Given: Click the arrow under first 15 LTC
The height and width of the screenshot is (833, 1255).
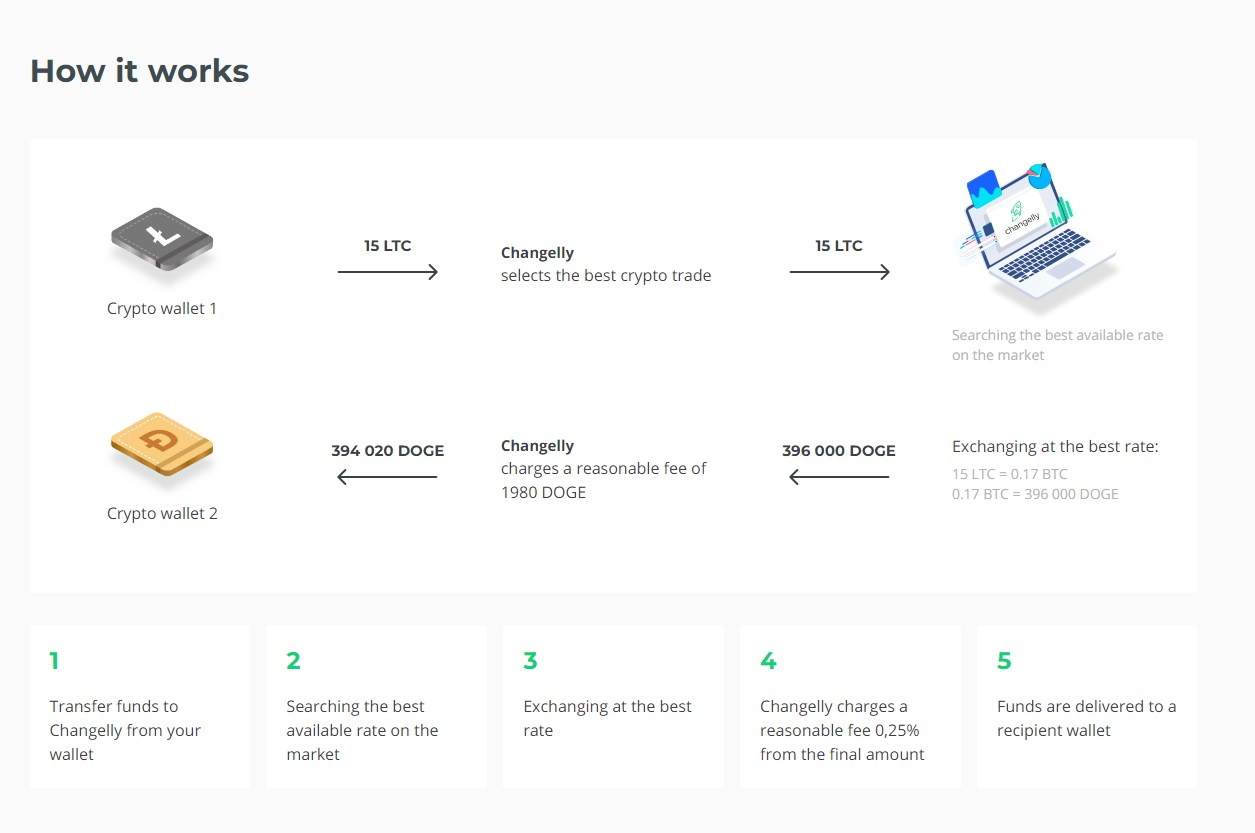Looking at the screenshot, I should click(388, 272).
